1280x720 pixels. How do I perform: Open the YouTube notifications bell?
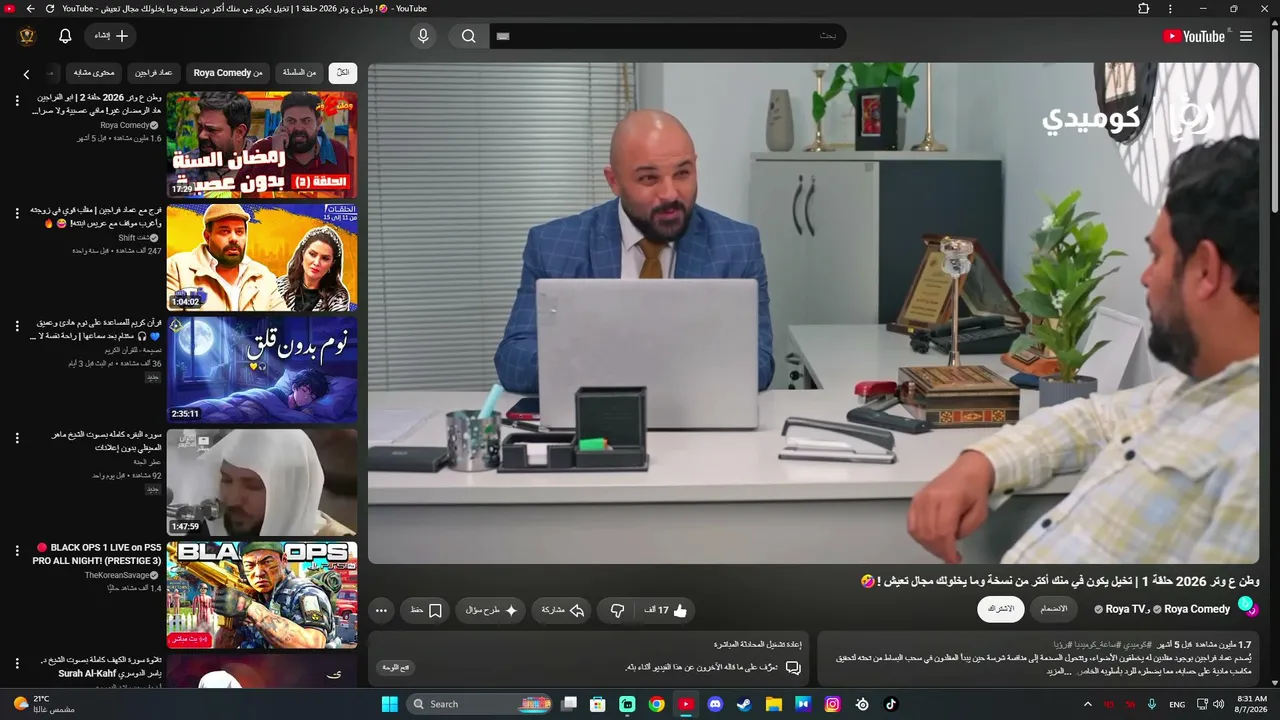(65, 36)
